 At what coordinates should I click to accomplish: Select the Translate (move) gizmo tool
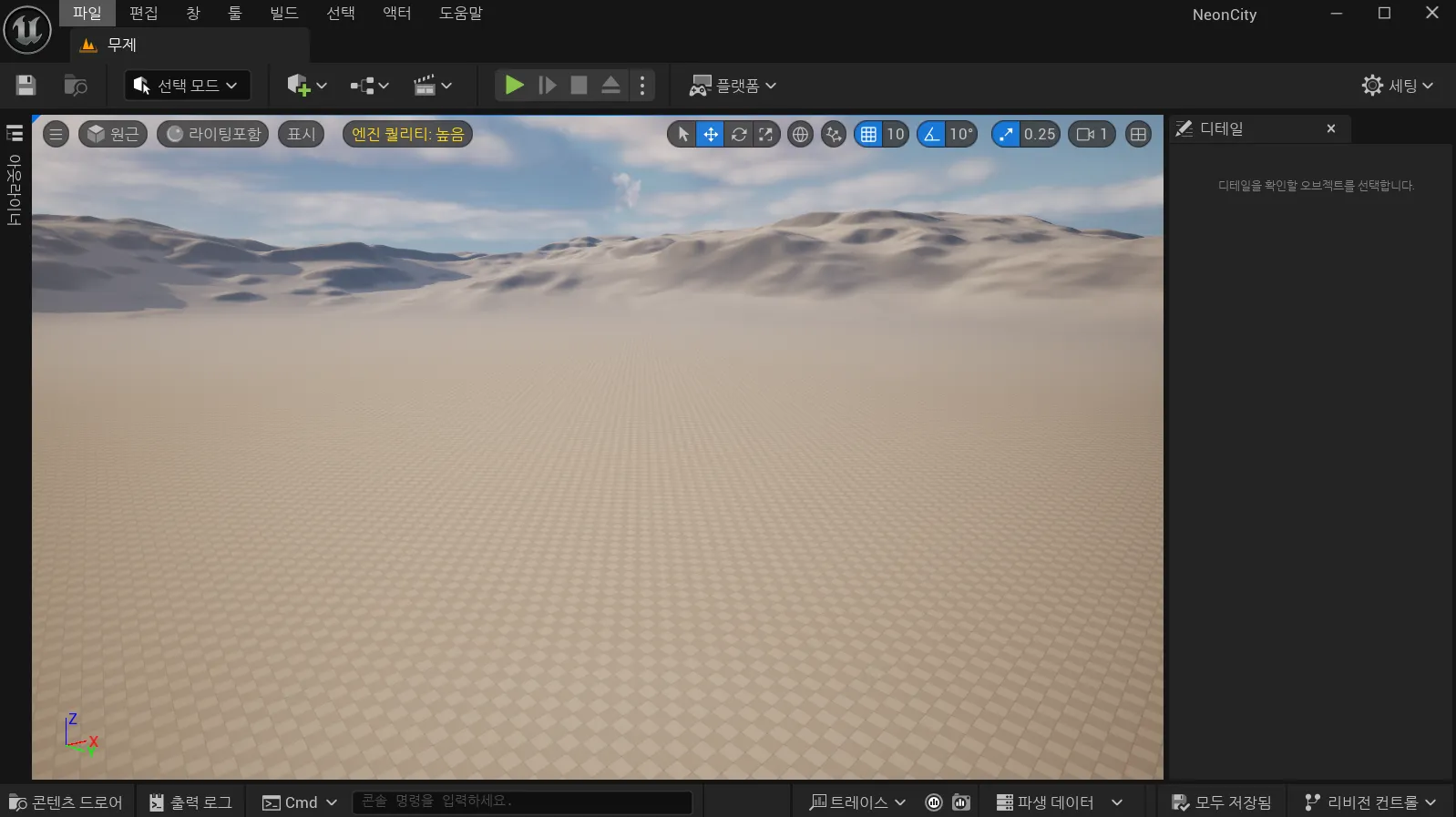click(x=710, y=134)
